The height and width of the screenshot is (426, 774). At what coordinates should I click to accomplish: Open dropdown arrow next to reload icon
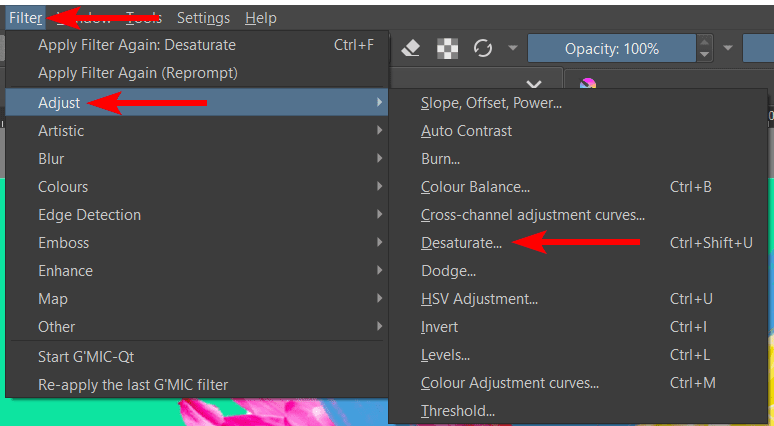click(x=512, y=48)
